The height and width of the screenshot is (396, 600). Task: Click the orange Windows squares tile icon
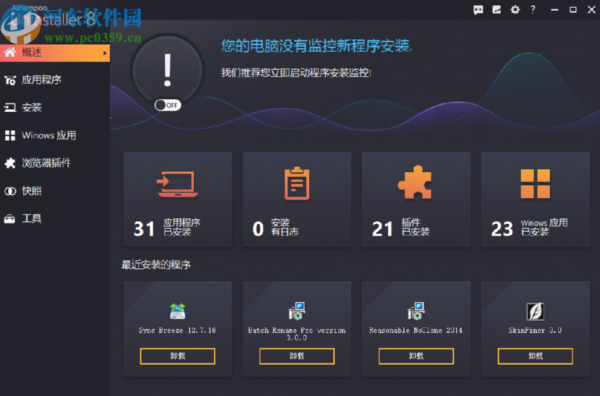[535, 184]
